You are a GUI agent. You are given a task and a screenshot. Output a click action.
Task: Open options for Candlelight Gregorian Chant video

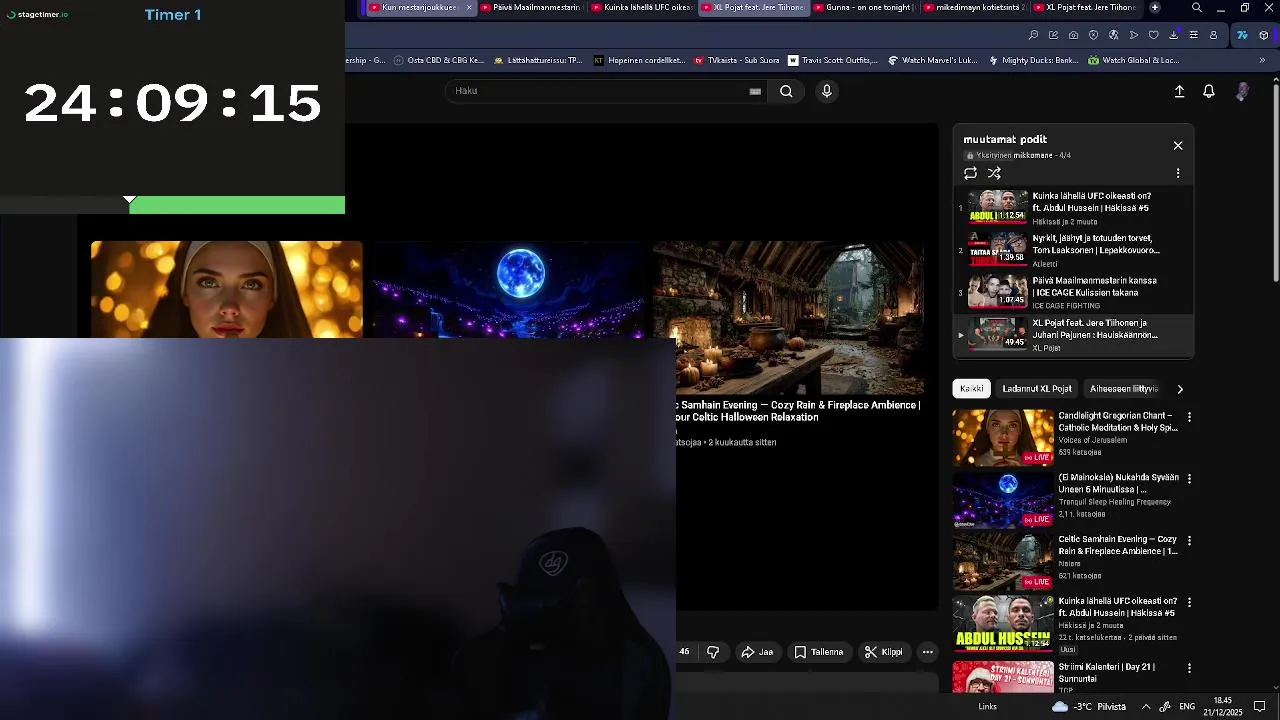pos(1189,416)
